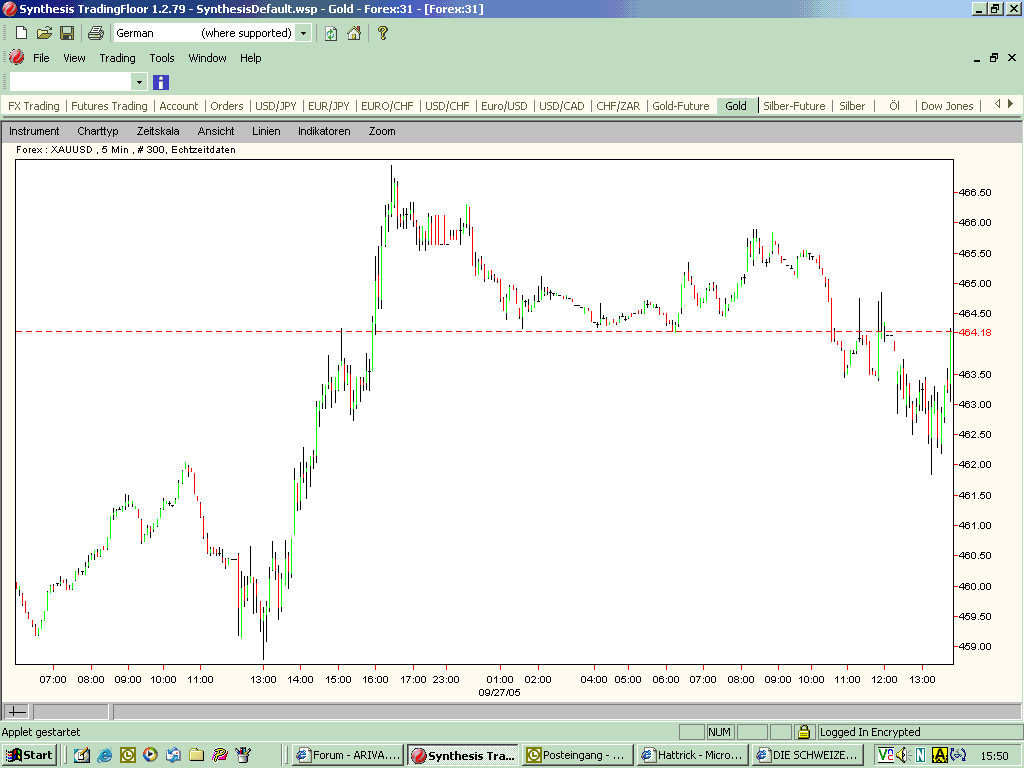Click the refresh page toolbar icon
This screenshot has width=1024, height=768.
(x=331, y=33)
